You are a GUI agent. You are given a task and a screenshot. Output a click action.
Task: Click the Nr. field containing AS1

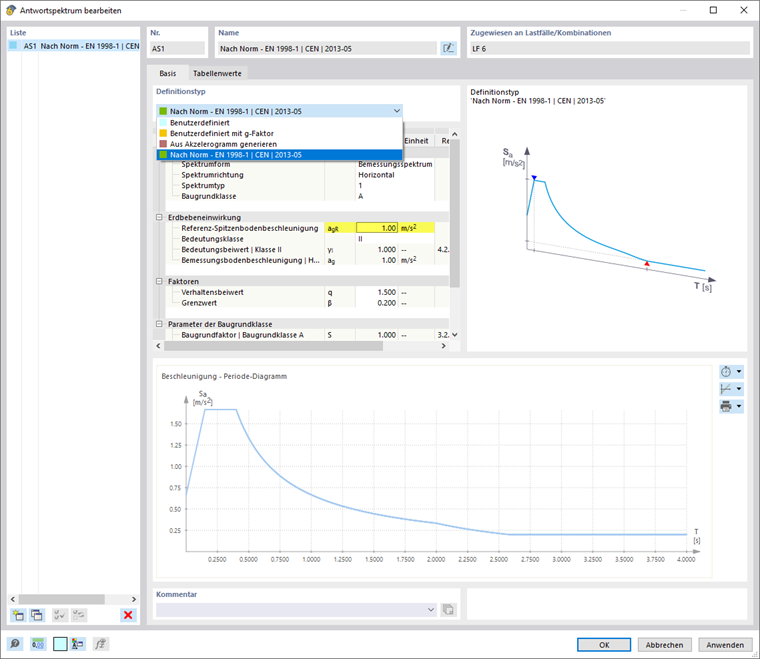pyautogui.click(x=177, y=48)
